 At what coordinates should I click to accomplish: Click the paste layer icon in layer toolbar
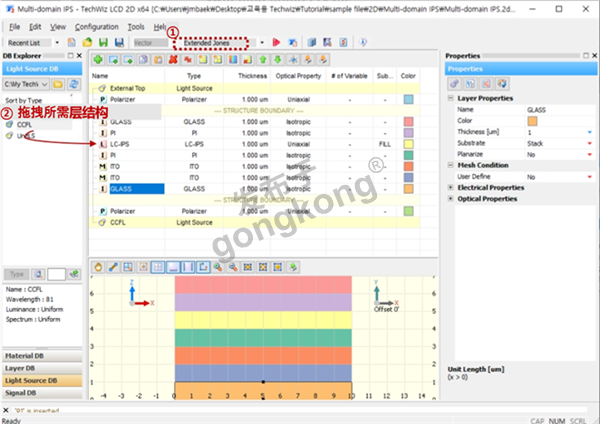click(158, 60)
